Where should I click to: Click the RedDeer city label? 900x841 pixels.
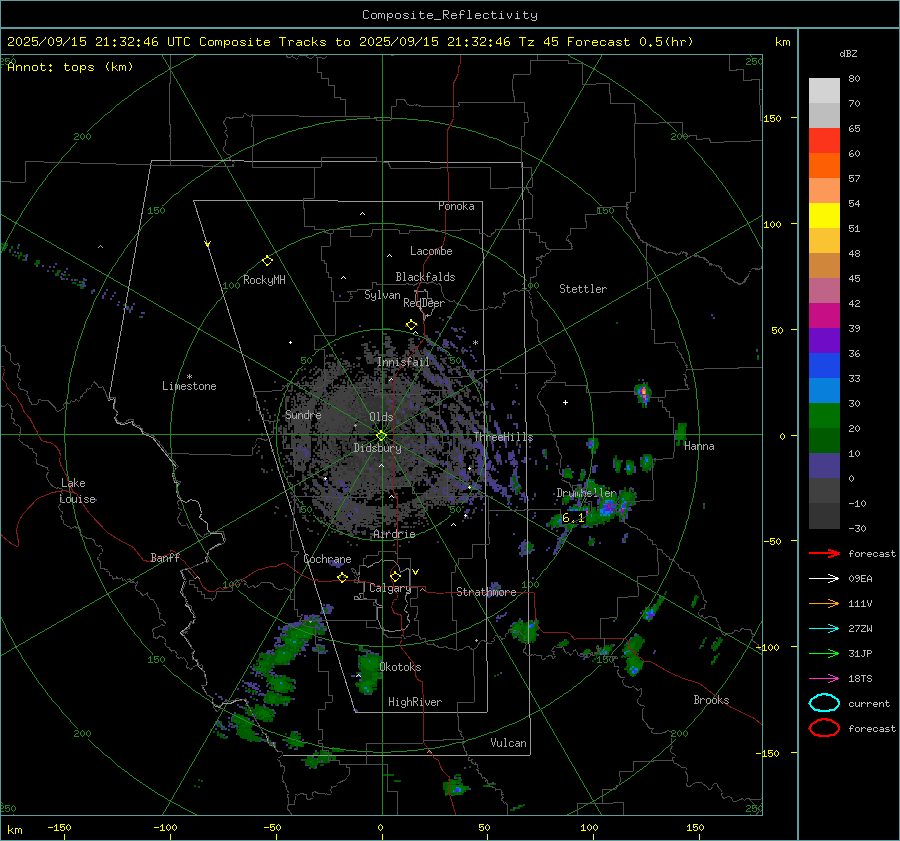coord(424,303)
